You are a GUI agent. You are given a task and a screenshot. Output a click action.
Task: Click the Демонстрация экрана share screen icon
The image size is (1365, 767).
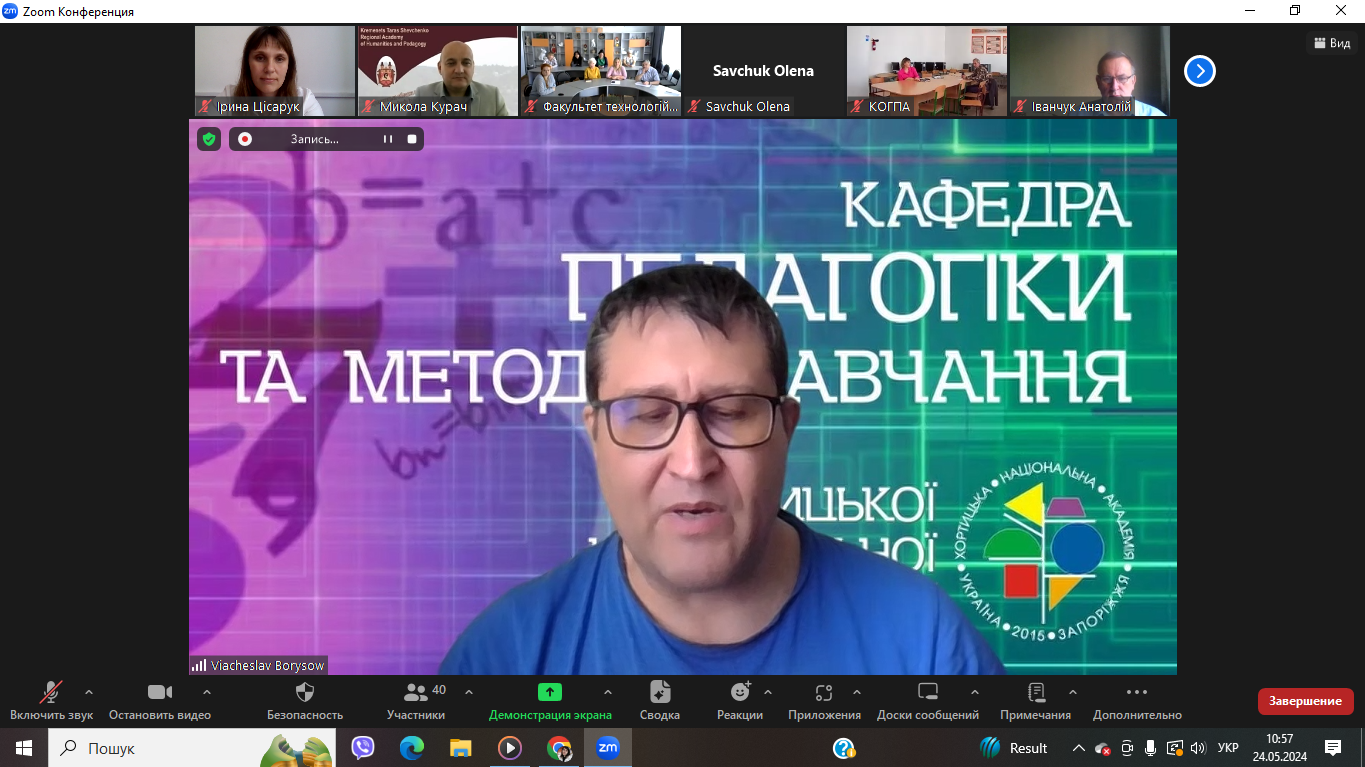(550, 692)
